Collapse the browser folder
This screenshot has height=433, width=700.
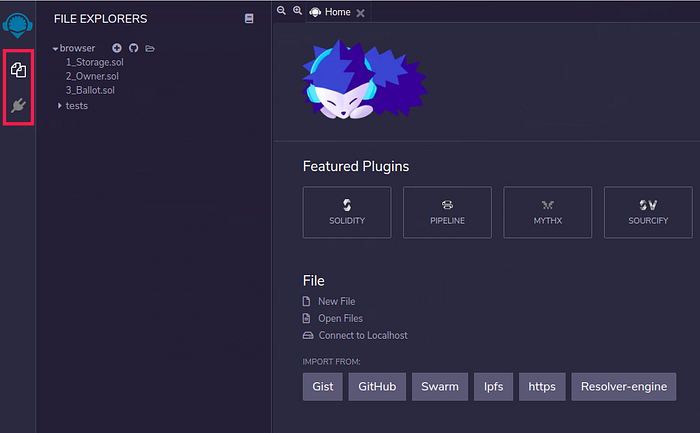55,48
